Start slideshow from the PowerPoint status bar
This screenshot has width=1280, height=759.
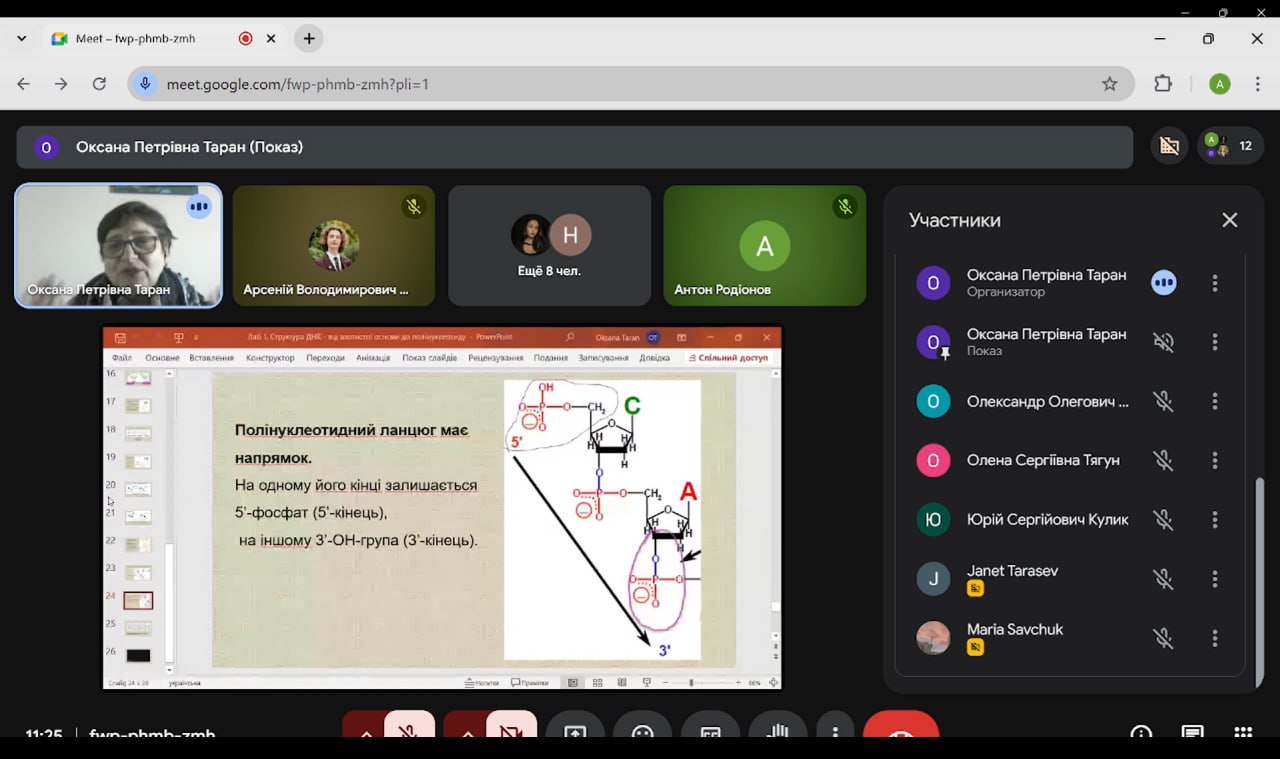pos(646,683)
